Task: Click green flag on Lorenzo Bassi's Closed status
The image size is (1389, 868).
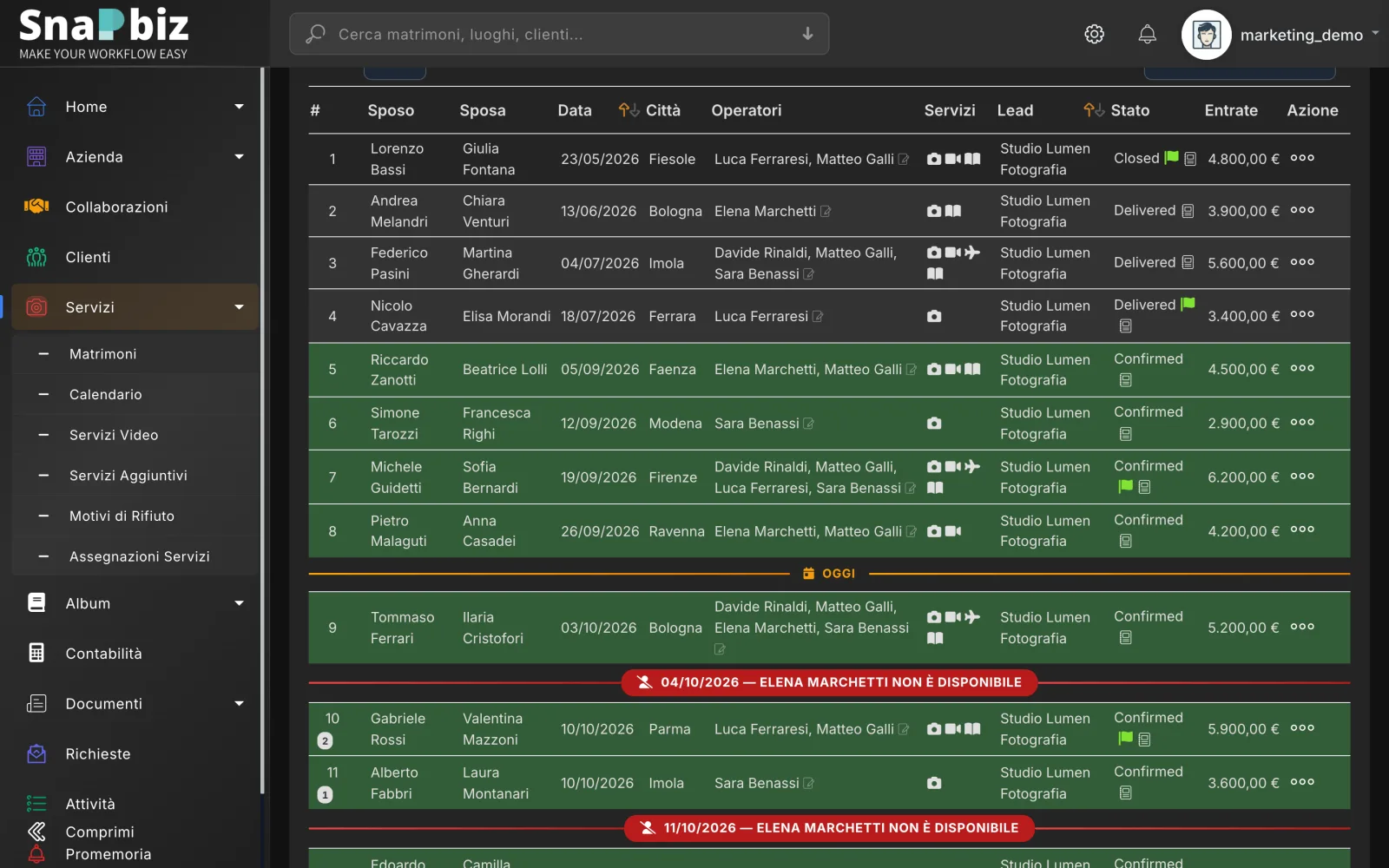Action: pyautogui.click(x=1171, y=157)
